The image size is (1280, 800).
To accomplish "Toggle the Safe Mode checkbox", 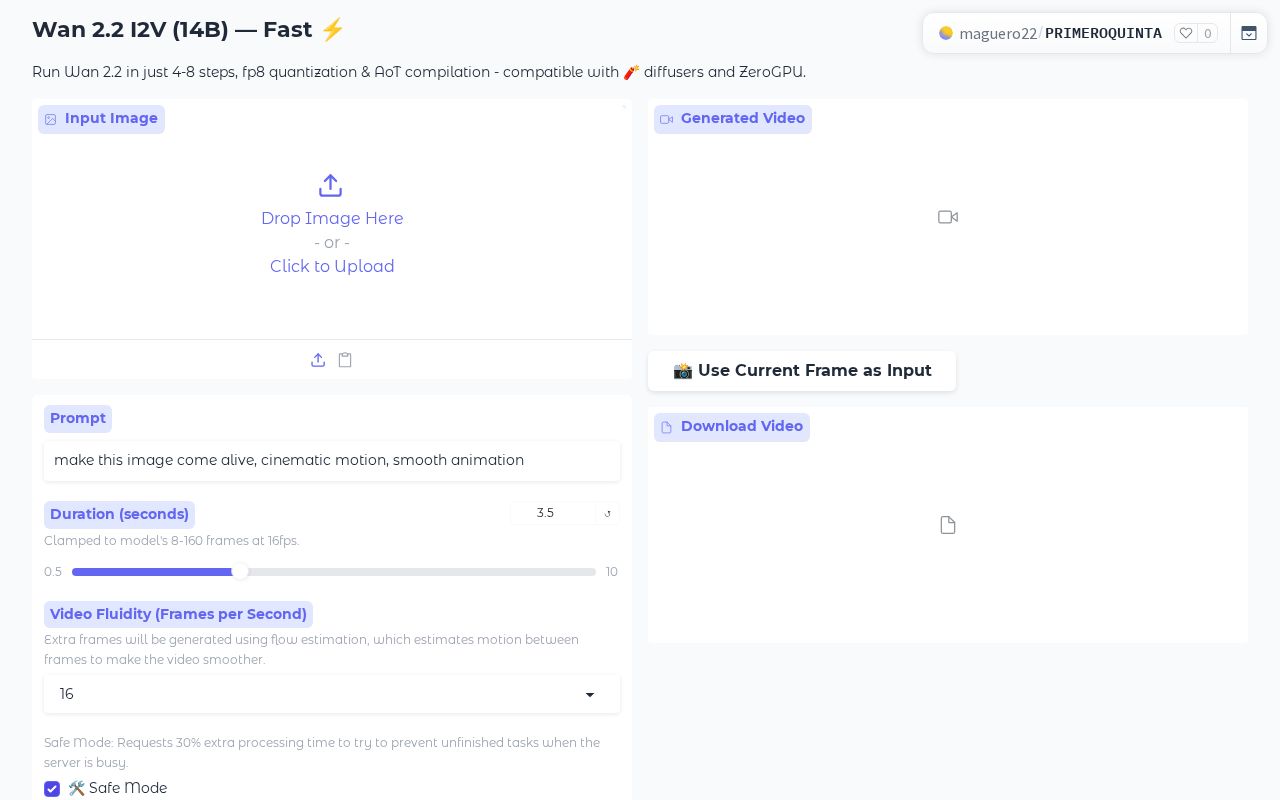I will point(52,789).
